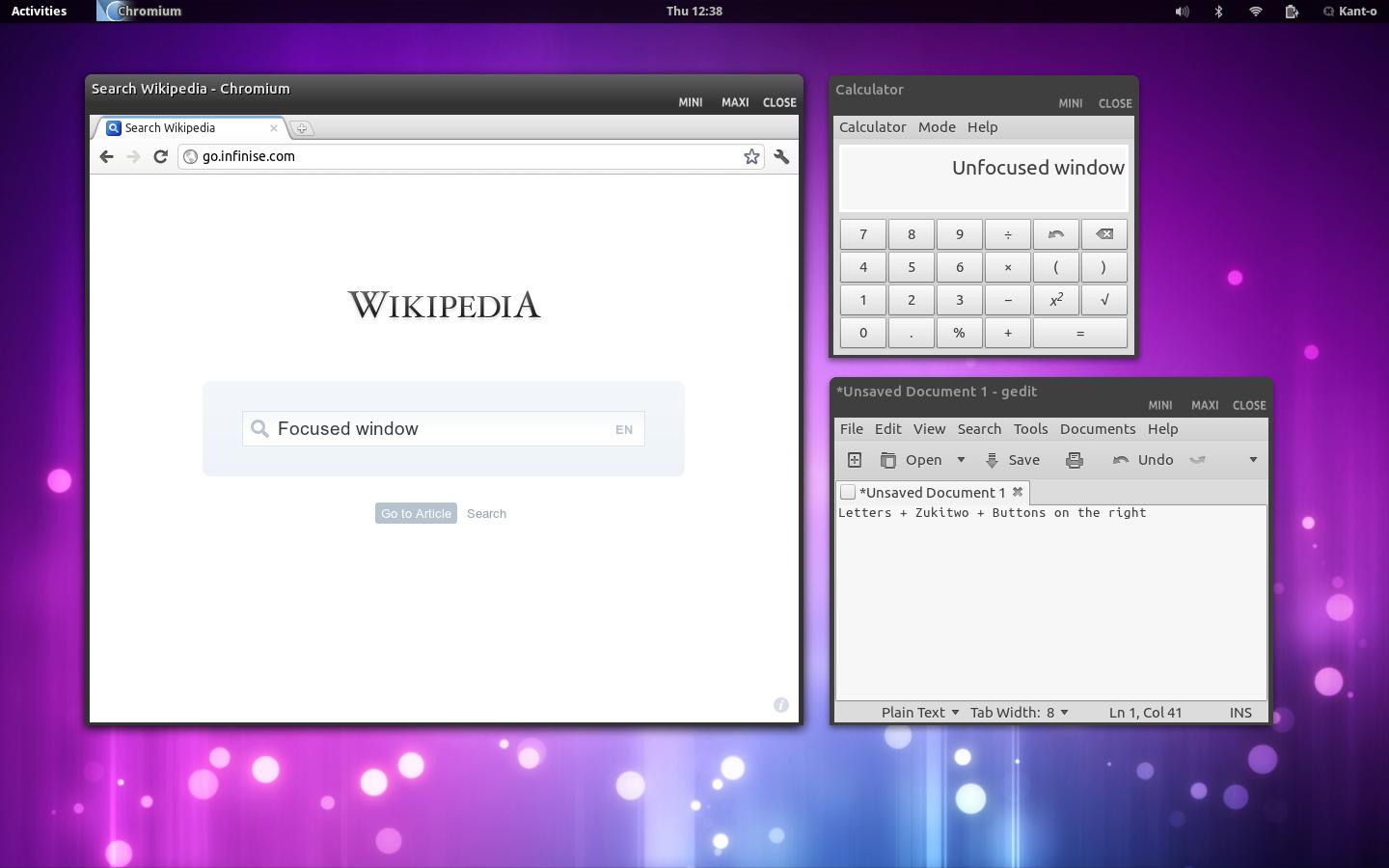The width and height of the screenshot is (1389, 868).
Task: Click the "Ln 1, Col 41" status entry
Action: click(1145, 713)
